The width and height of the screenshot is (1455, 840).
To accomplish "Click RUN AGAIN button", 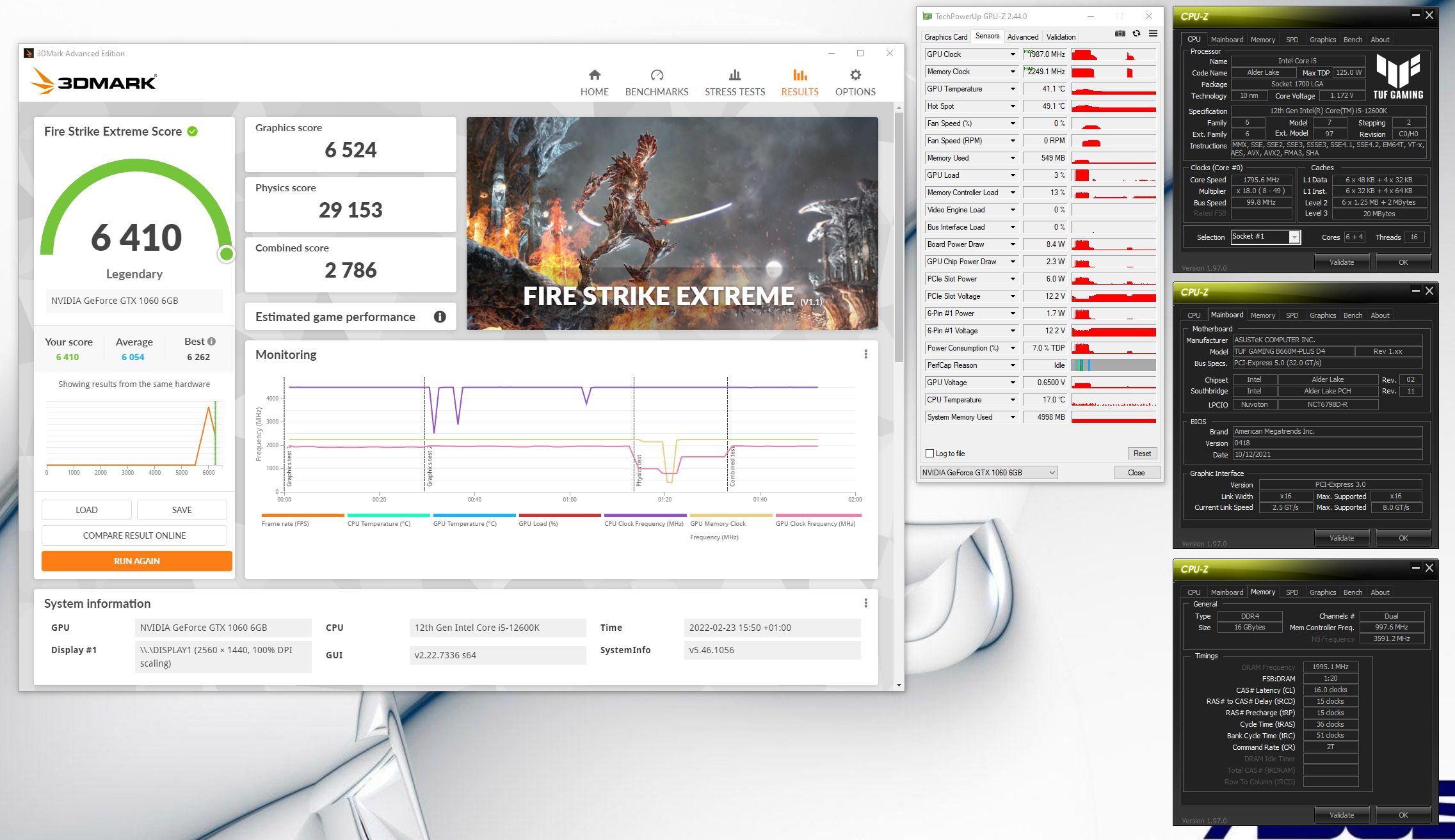I will (137, 561).
